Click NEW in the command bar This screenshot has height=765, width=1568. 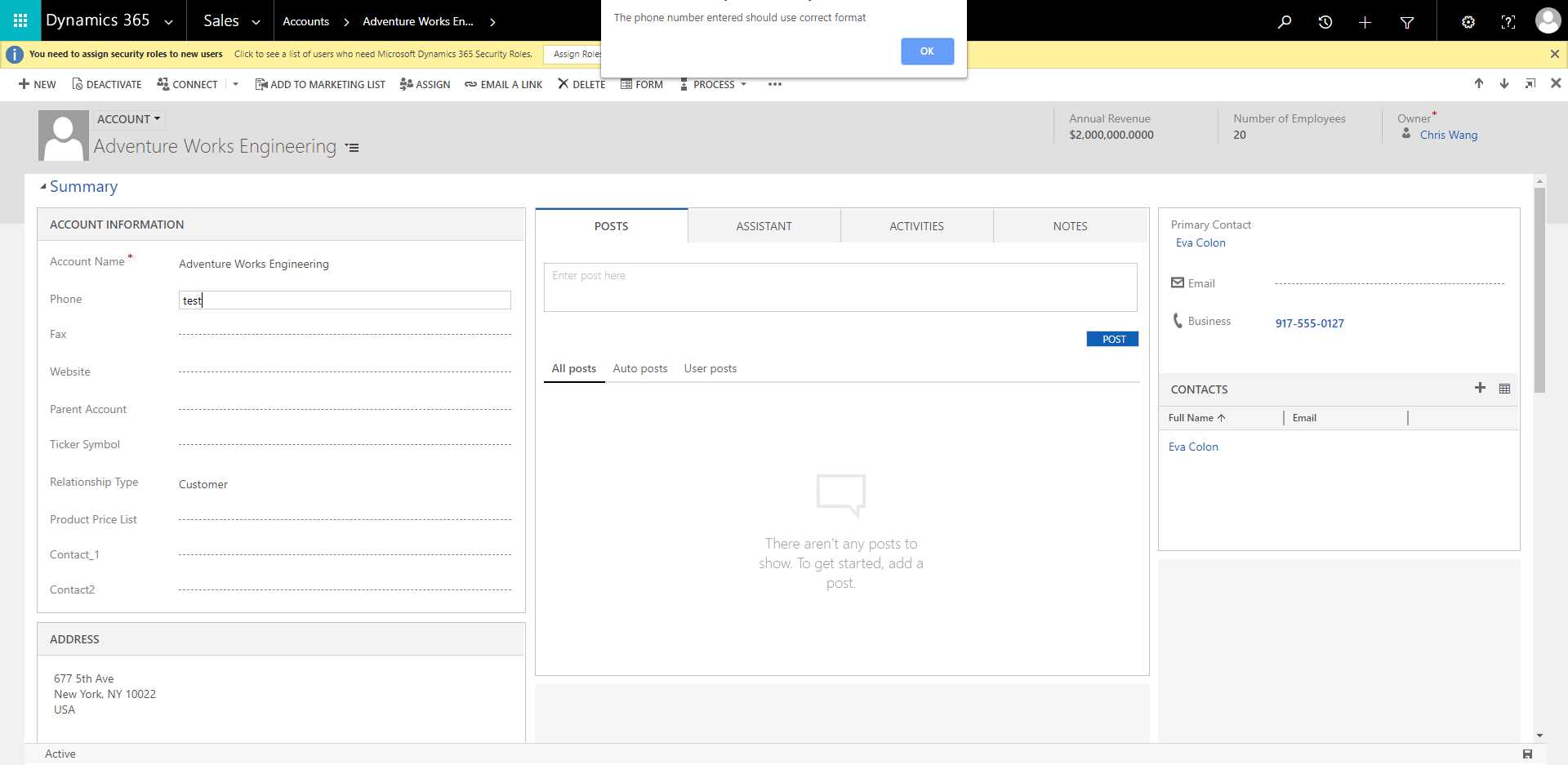point(38,84)
